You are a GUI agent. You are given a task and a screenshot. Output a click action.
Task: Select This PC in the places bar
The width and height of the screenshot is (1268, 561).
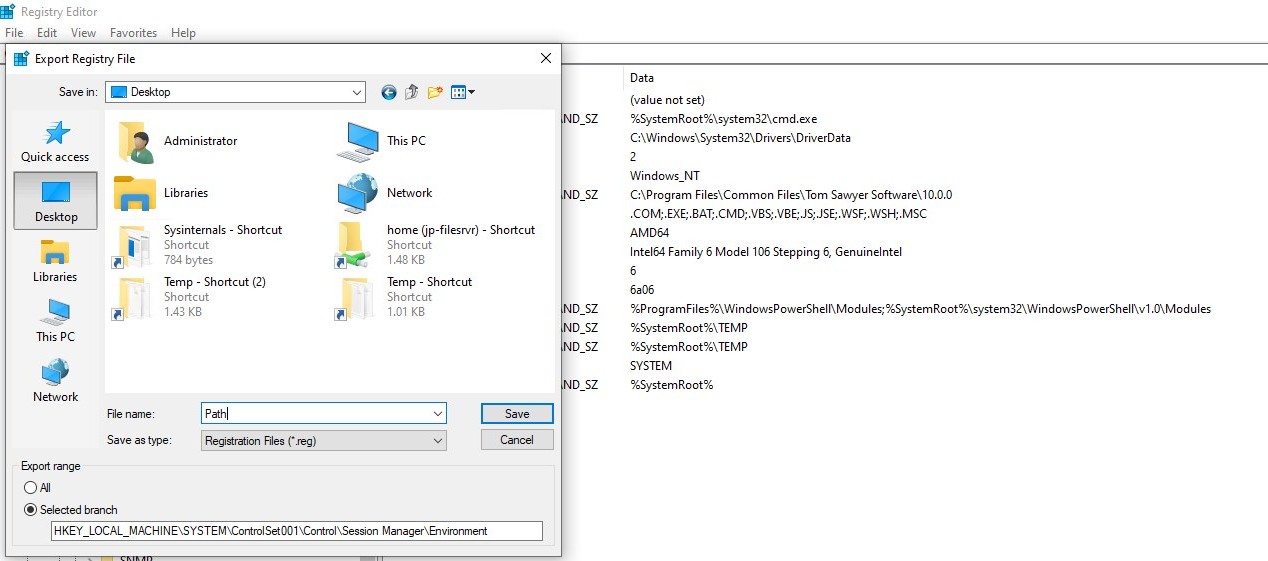pyautogui.click(x=55, y=321)
